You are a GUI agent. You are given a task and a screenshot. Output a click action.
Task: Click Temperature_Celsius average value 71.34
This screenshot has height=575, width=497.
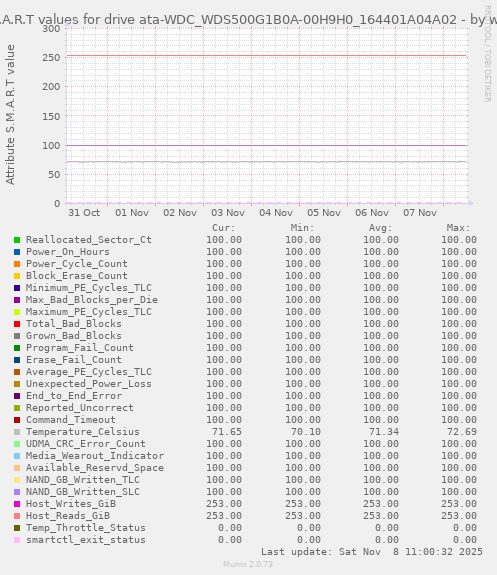coord(384,432)
